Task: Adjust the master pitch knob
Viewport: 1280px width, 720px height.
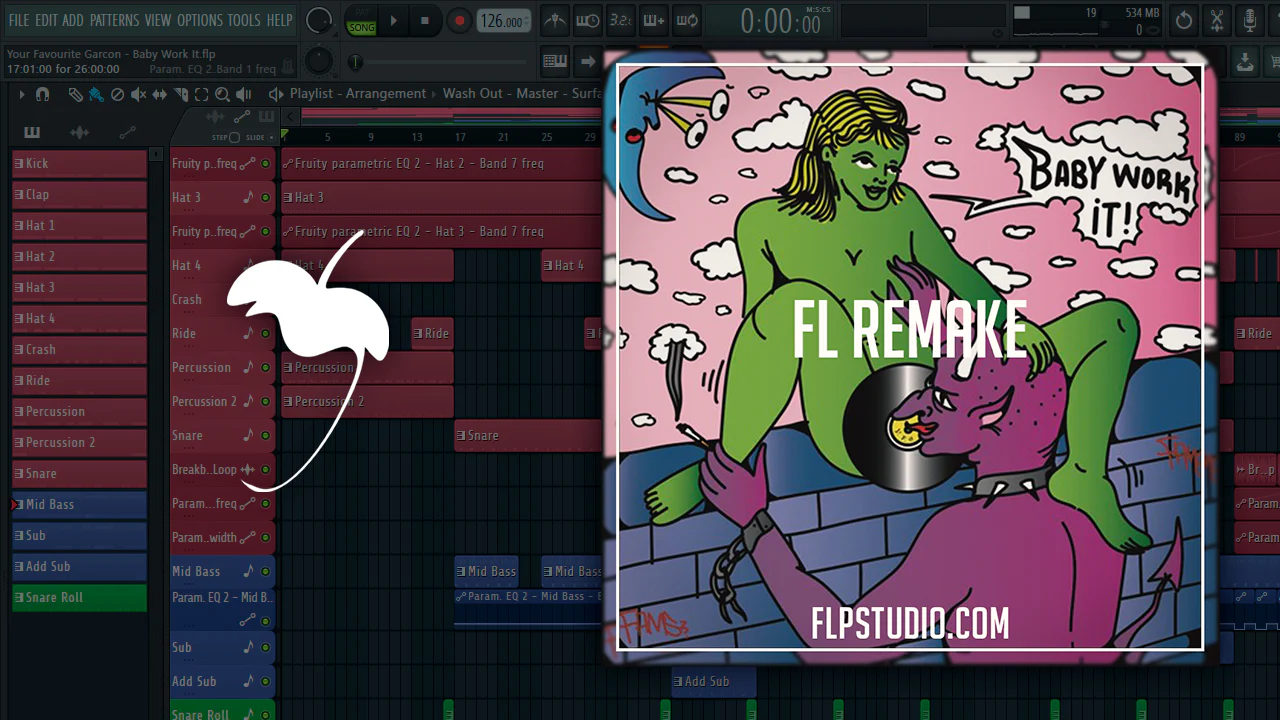Action: [318, 61]
